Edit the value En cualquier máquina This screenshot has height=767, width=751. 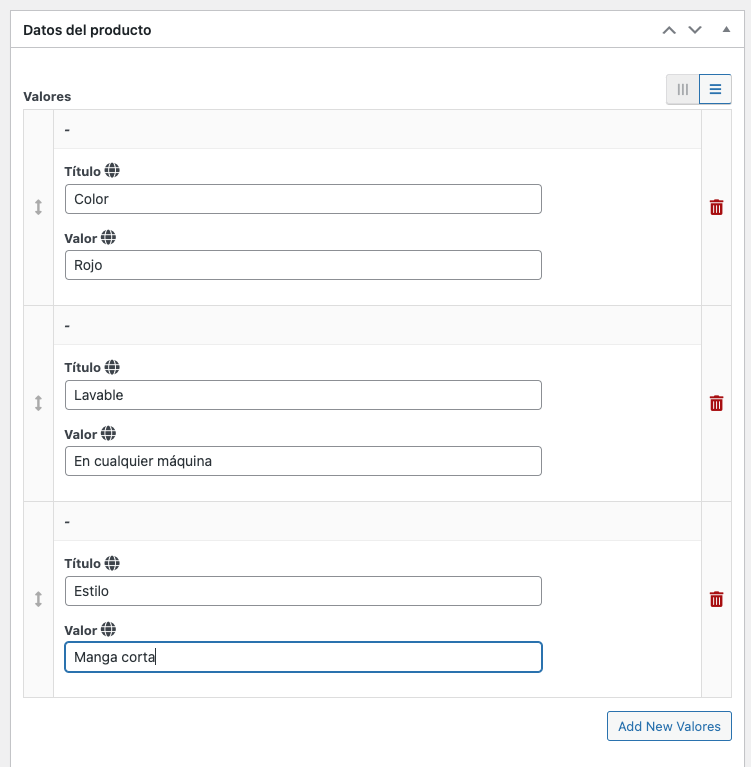coord(303,461)
